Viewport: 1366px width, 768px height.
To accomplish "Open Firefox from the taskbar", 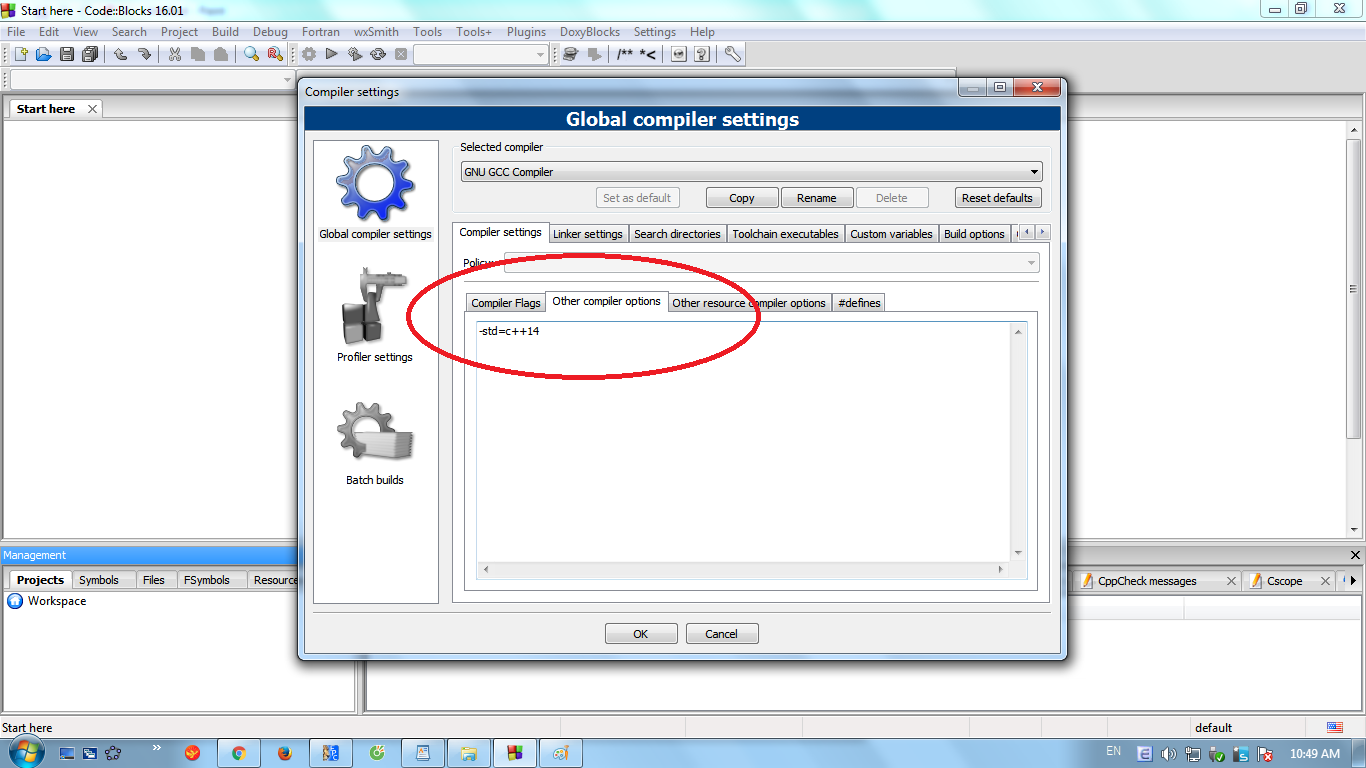I will click(x=284, y=753).
